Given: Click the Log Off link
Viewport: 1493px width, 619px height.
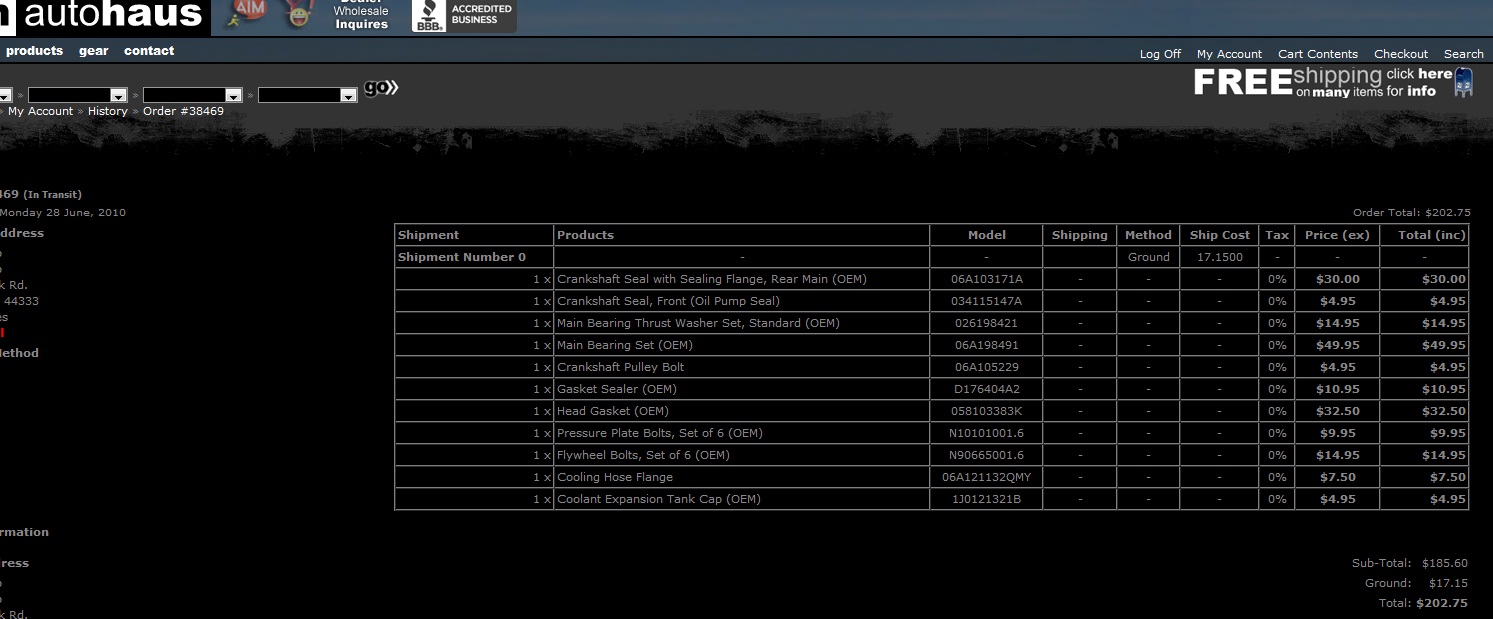Looking at the screenshot, I should [x=1160, y=54].
